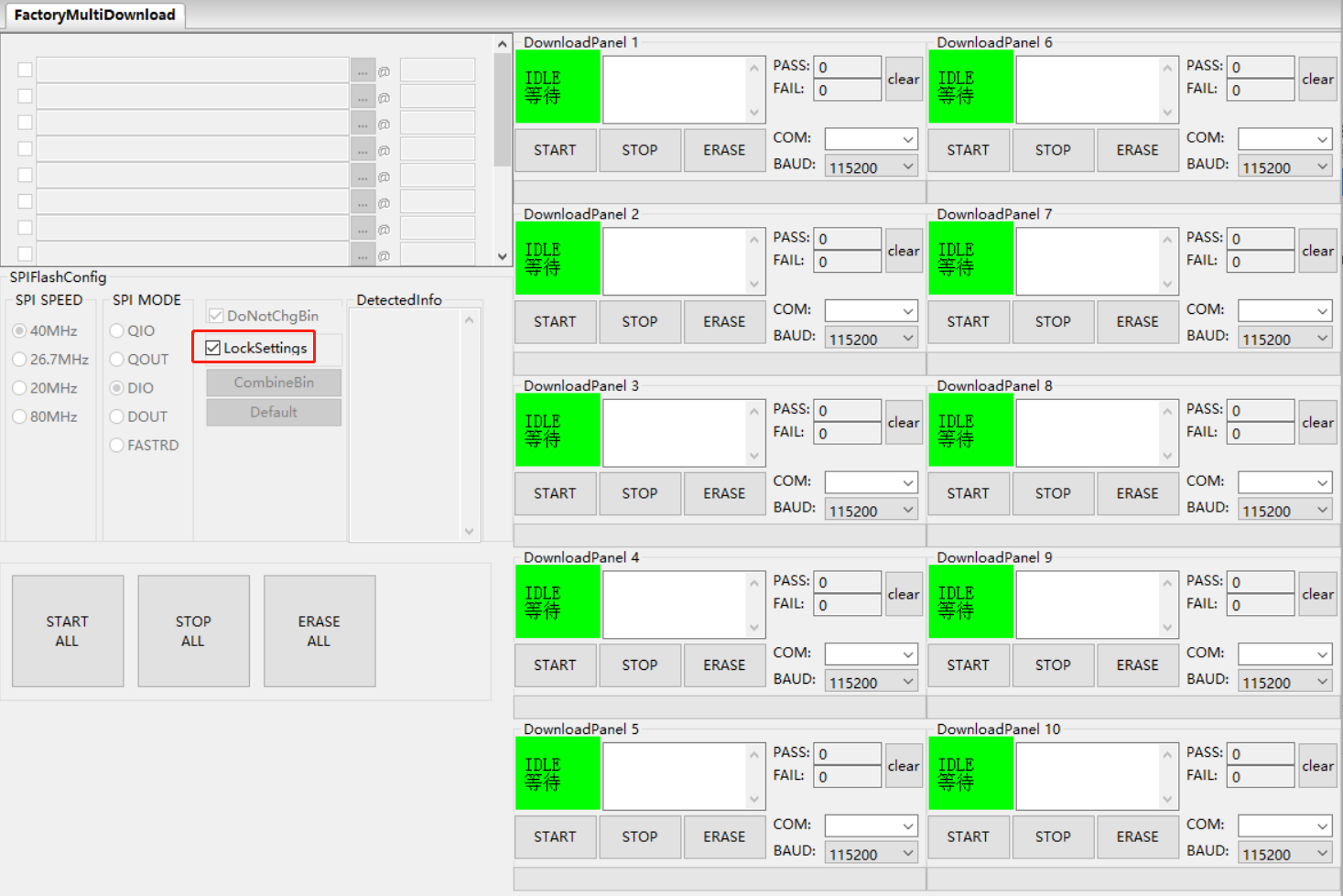
Task: Click ERASE in DownloadPanel 3
Action: tap(724, 493)
